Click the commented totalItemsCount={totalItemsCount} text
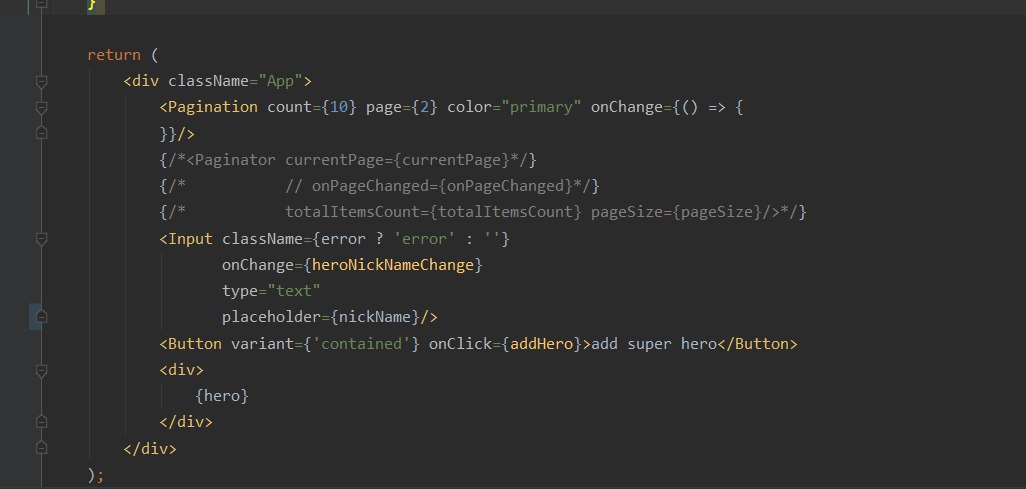The height and width of the screenshot is (489, 1026). tap(433, 213)
